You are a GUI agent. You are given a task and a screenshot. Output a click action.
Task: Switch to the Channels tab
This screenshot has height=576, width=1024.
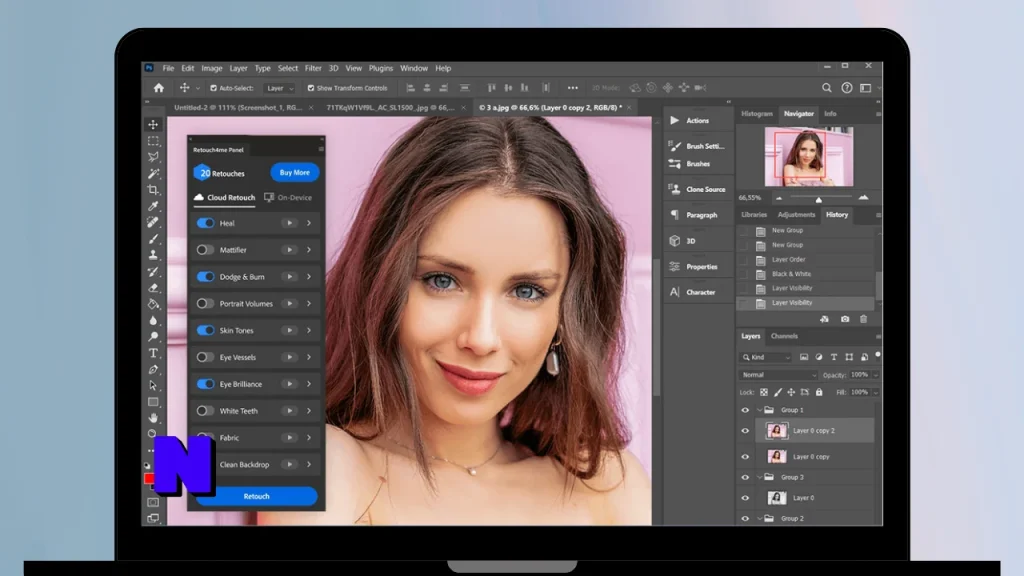pyautogui.click(x=784, y=336)
